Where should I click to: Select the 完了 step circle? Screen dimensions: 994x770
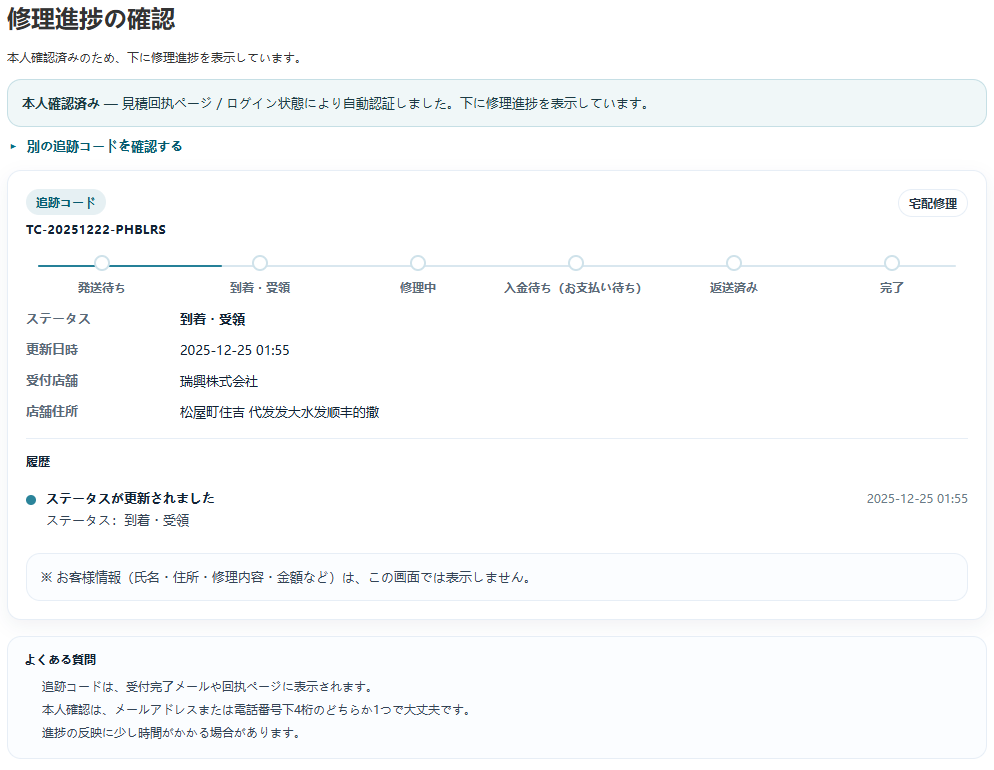pos(891,263)
